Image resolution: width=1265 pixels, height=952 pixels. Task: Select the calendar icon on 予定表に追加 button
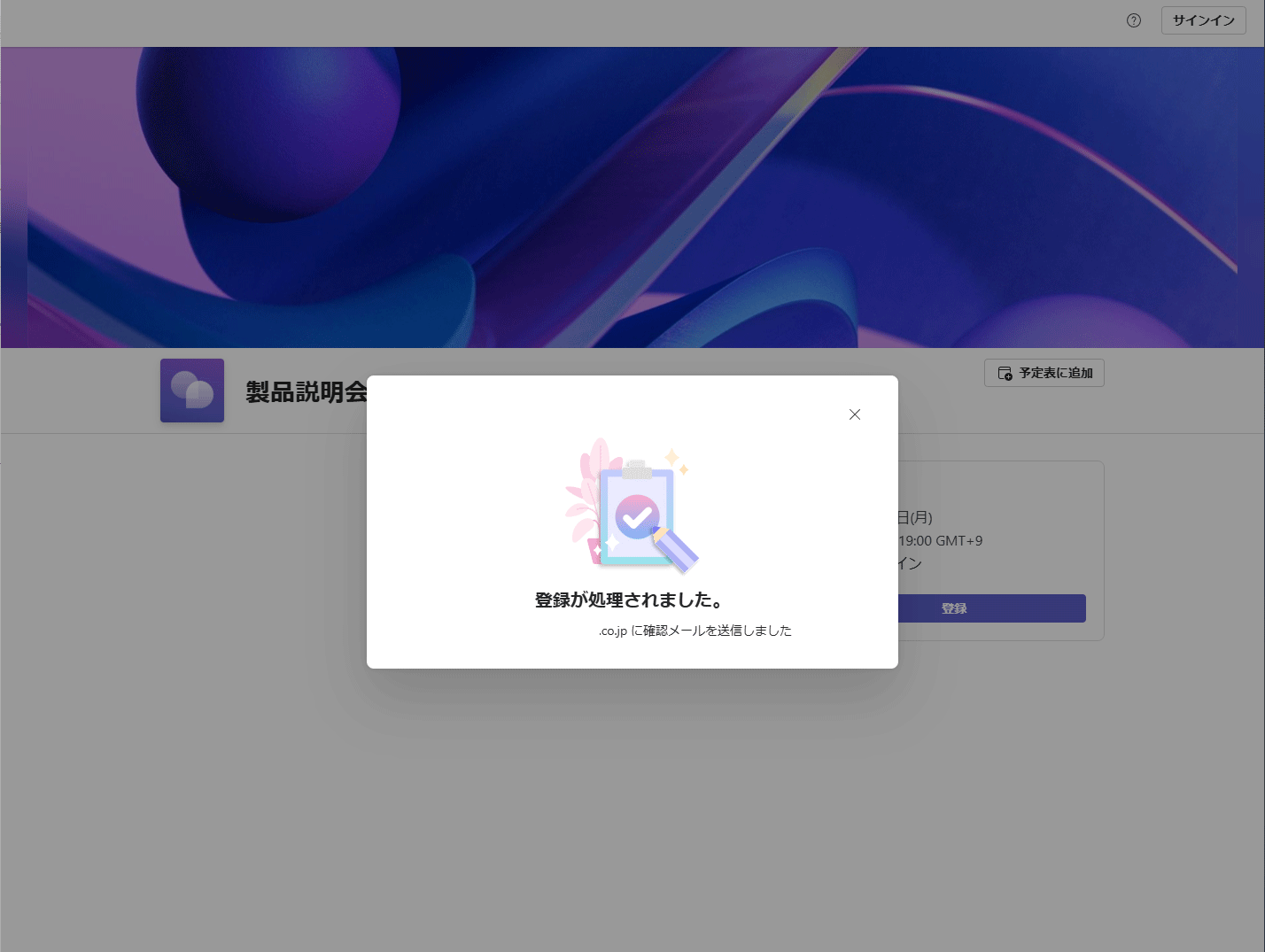click(x=1005, y=373)
